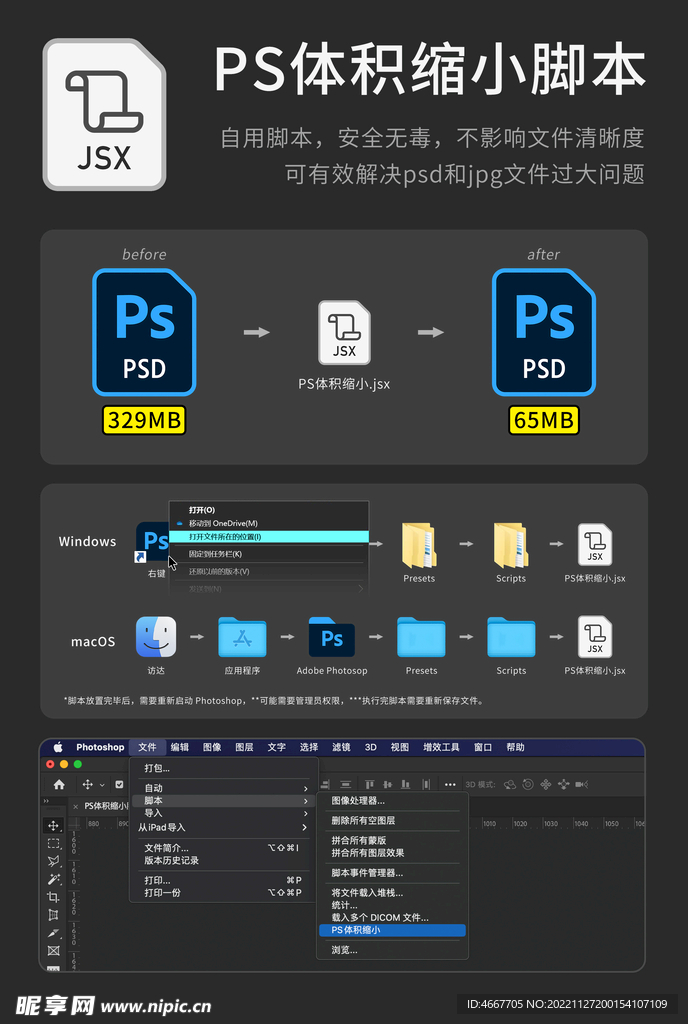Open the 编辑 menu
Screen dimensions: 688x1024
click(180, 747)
